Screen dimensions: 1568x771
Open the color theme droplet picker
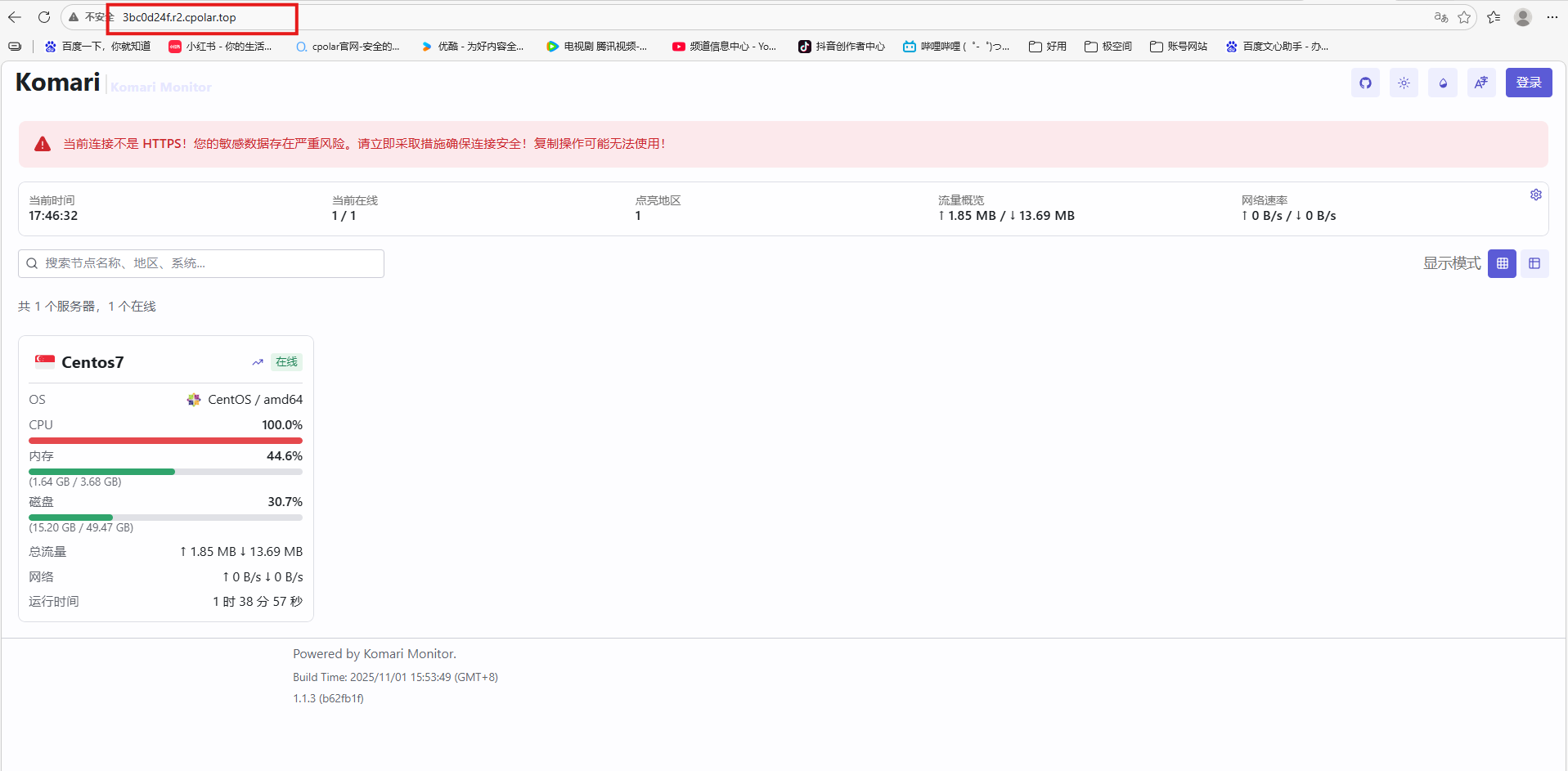[x=1443, y=83]
